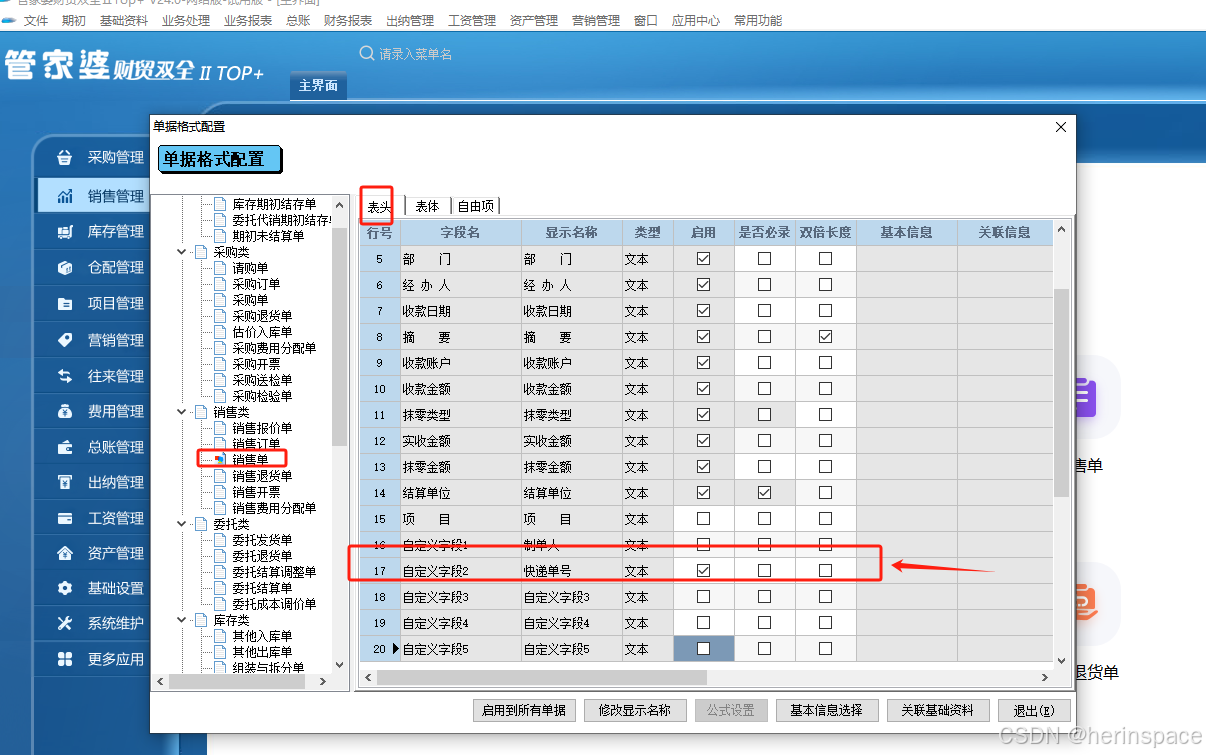
Task: Select 销售退货单 tree item
Action: [x=262, y=476]
